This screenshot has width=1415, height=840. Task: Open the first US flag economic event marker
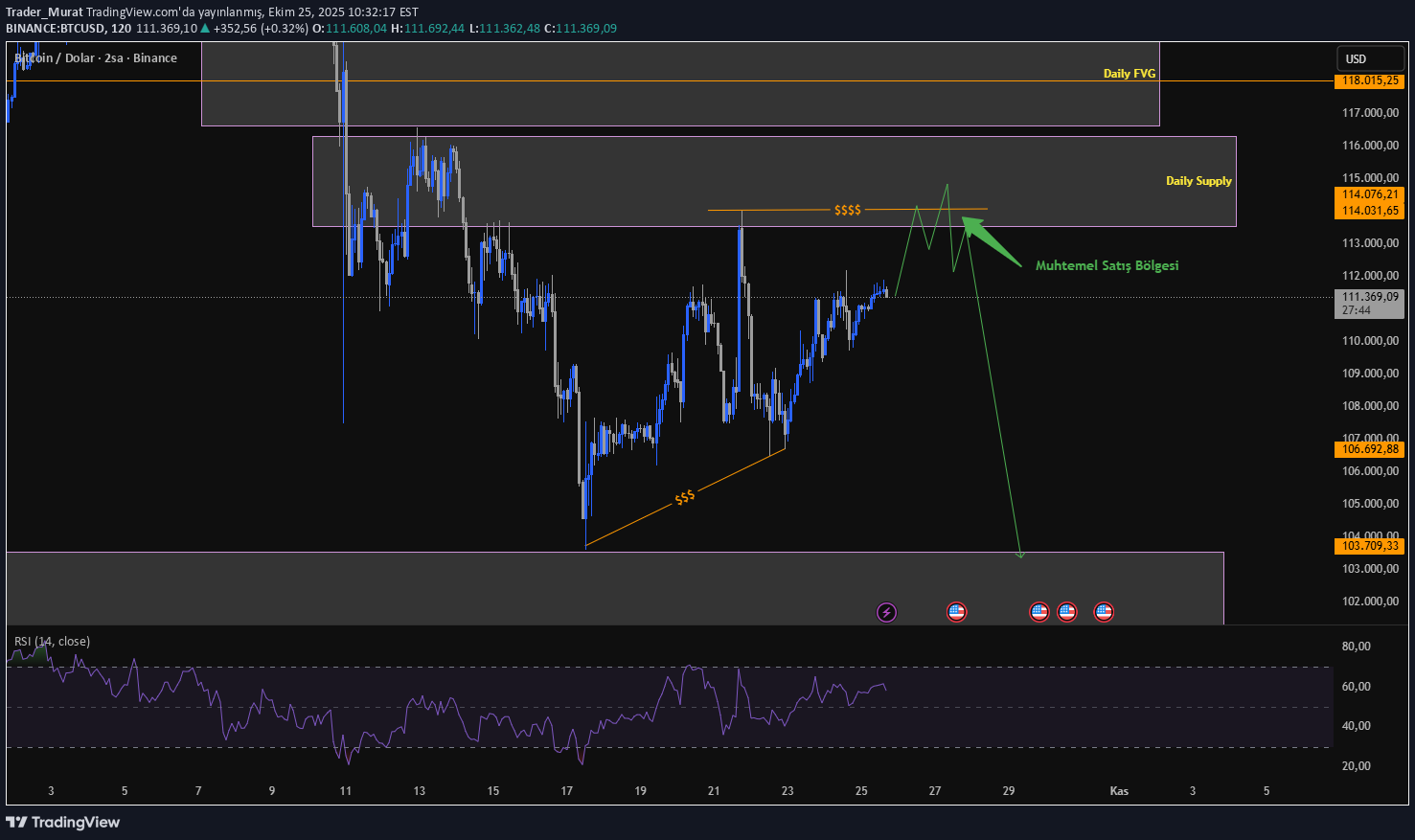click(x=956, y=612)
